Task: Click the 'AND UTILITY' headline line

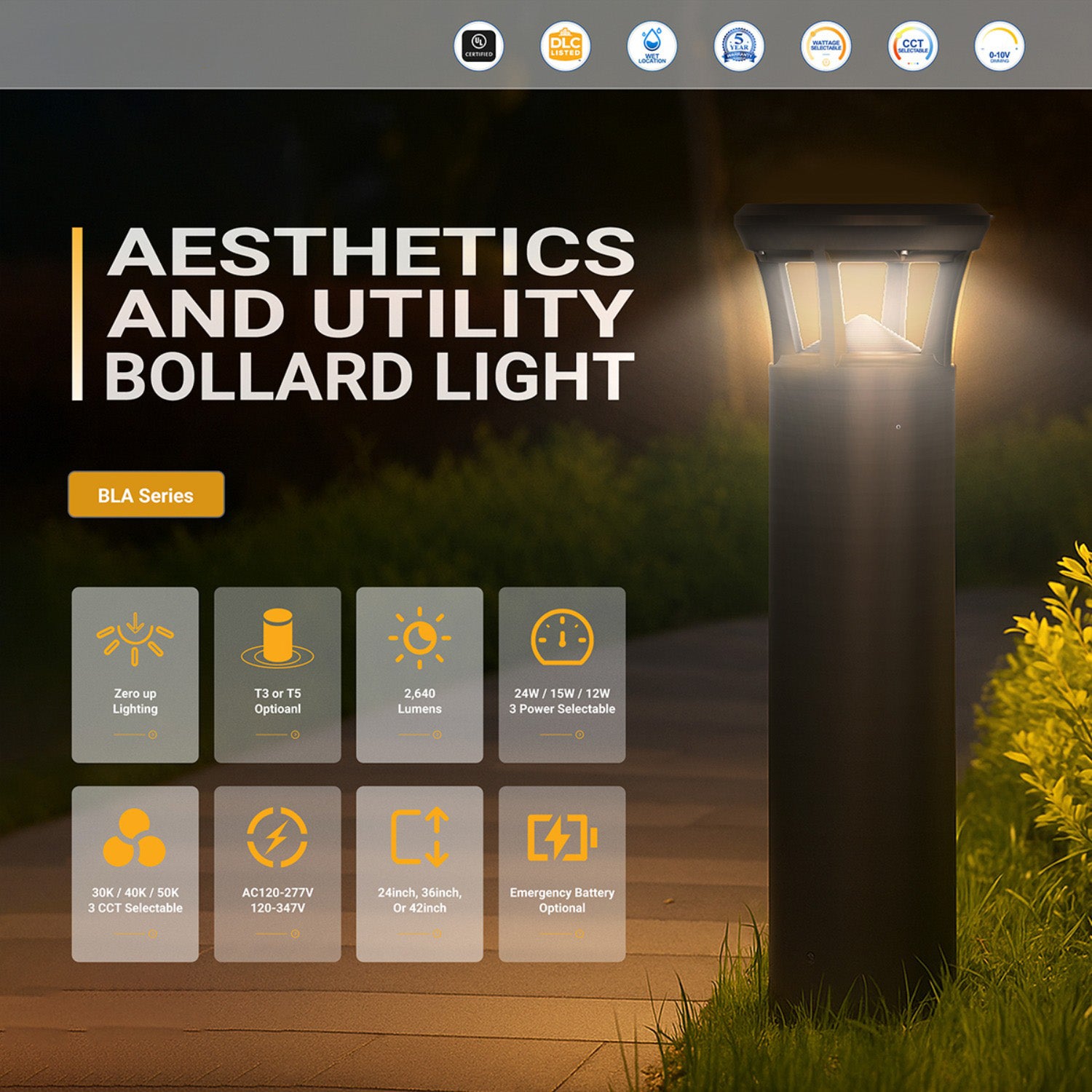Action: tap(370, 314)
